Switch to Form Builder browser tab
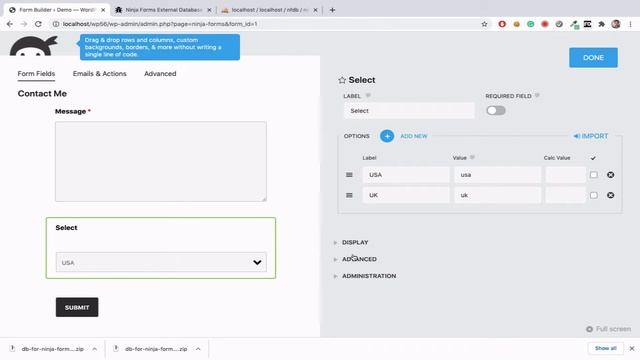Image resolution: width=640 pixels, height=360 pixels. [x=57, y=10]
